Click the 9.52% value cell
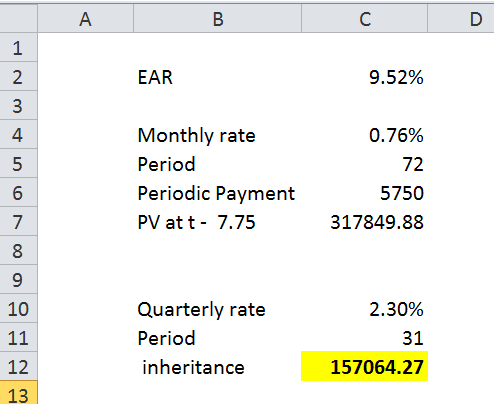Viewport: 494px width, 404px height. tap(365, 77)
